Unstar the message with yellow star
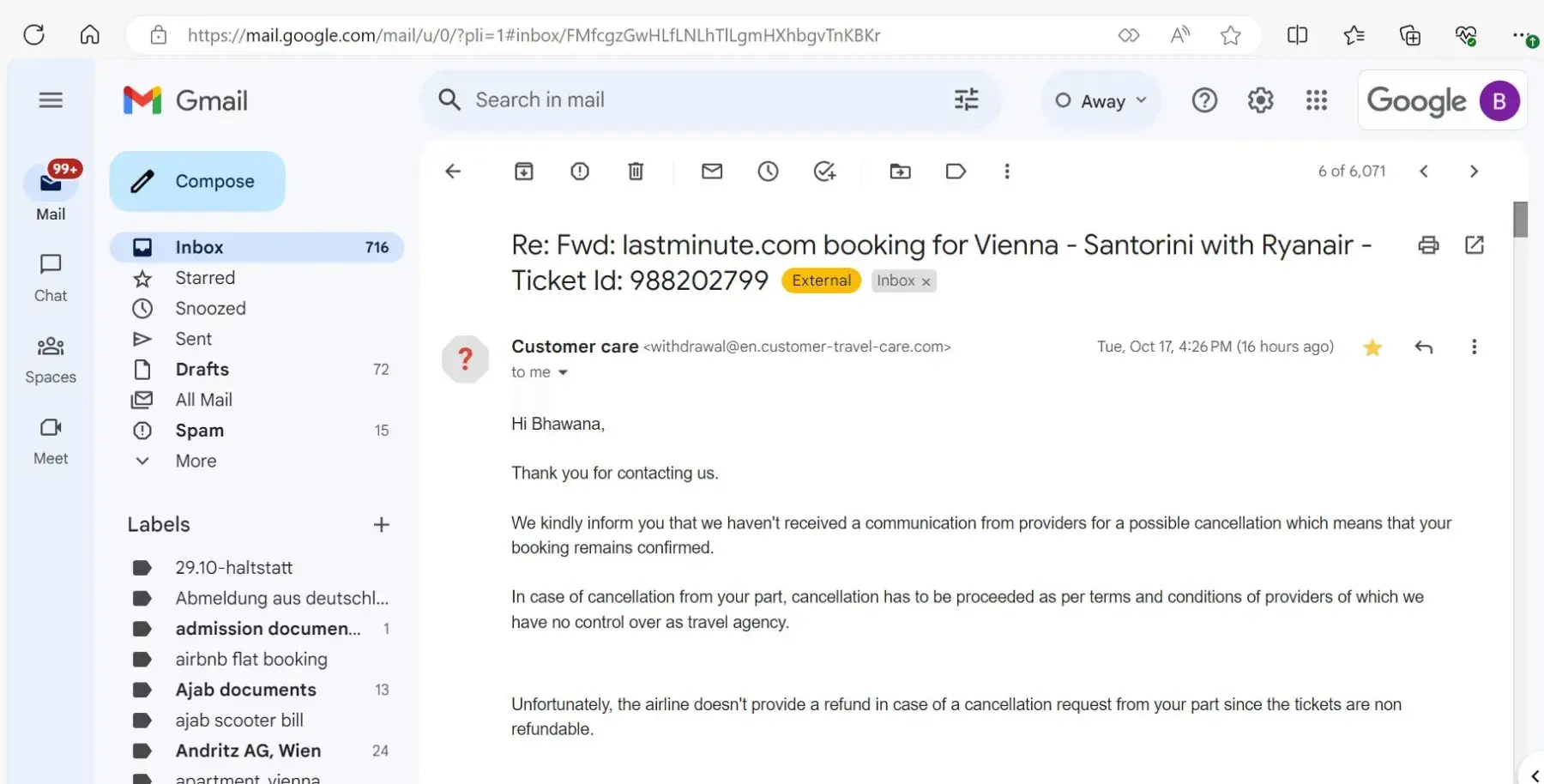The width and height of the screenshot is (1544, 784). (x=1372, y=347)
